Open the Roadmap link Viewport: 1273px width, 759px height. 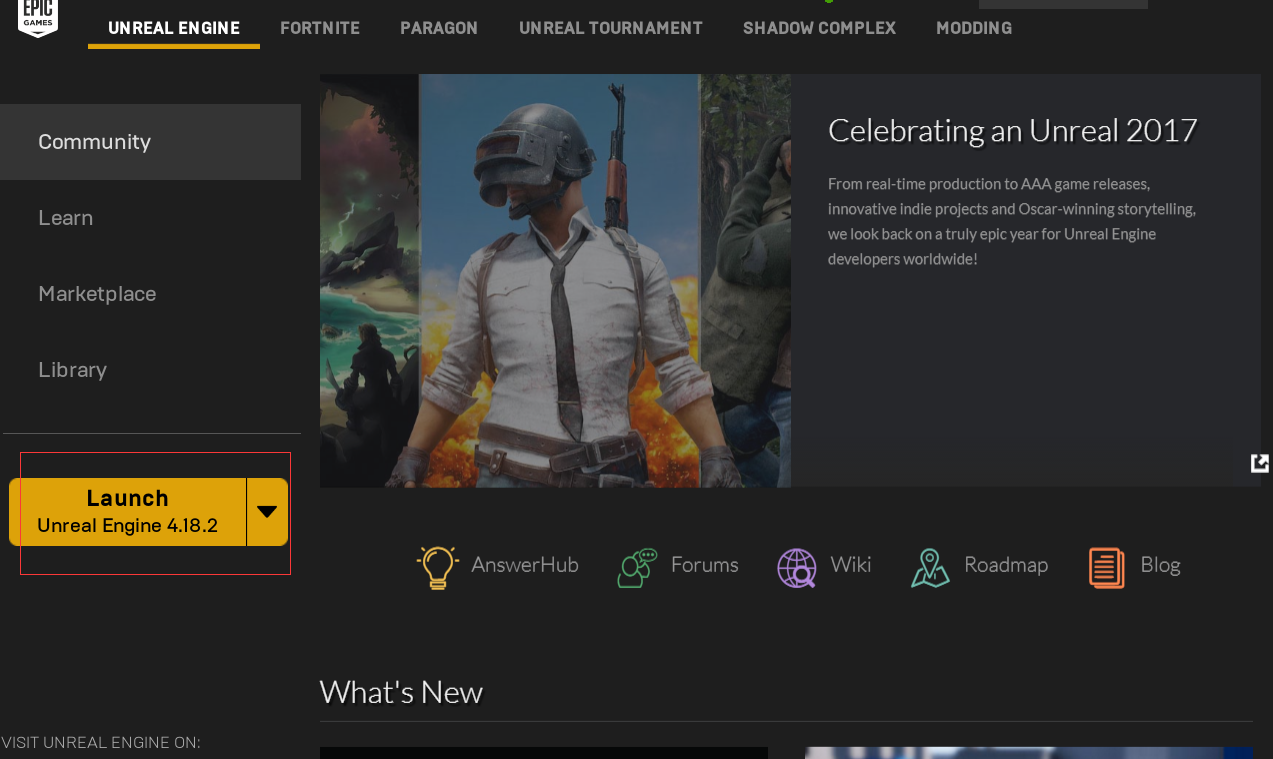click(x=1006, y=565)
